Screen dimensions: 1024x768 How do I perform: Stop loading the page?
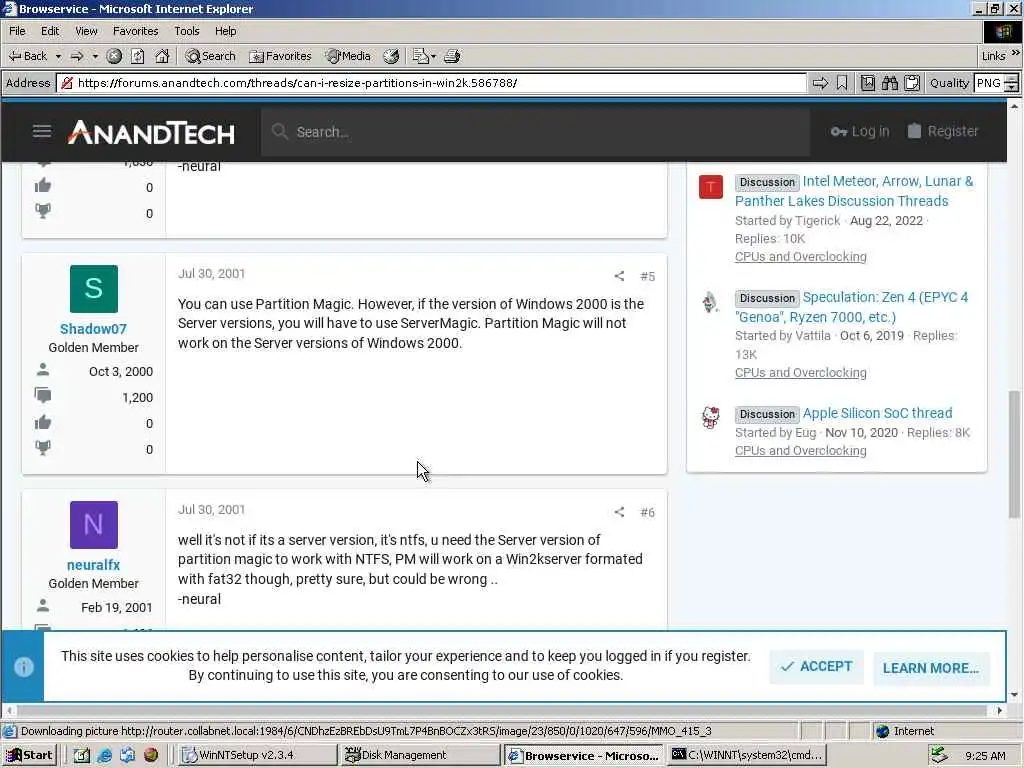[x=114, y=56]
